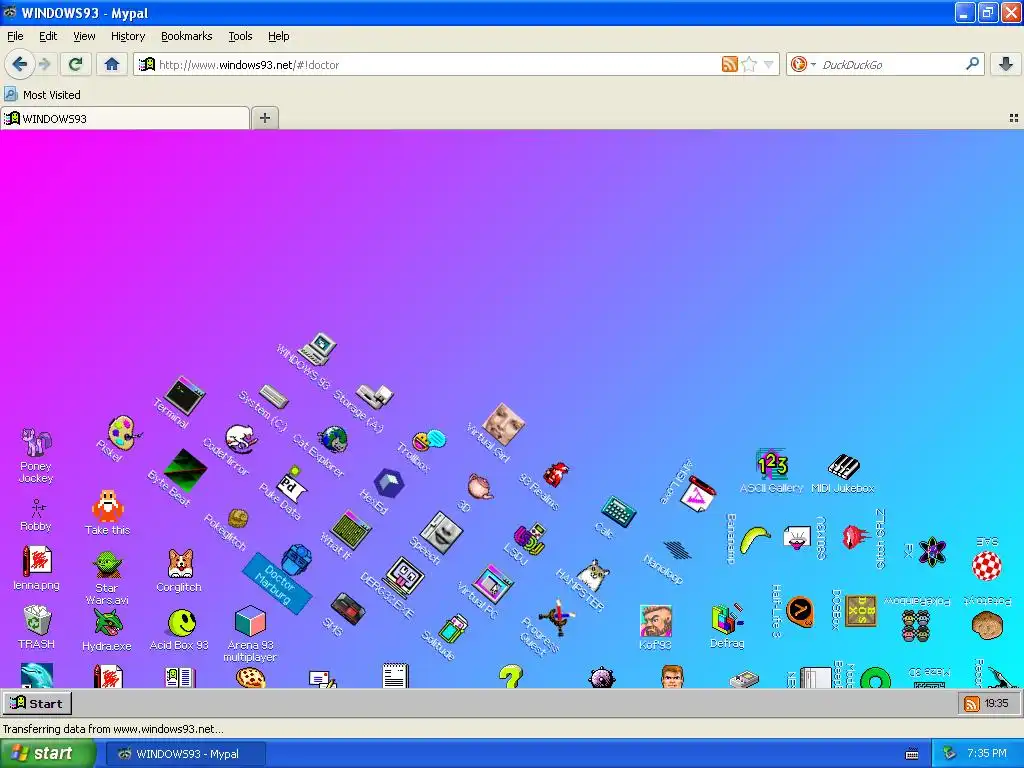Screen dimensions: 1024x768
Task: Click the Windows 93 clock 19:35
Action: 997,703
